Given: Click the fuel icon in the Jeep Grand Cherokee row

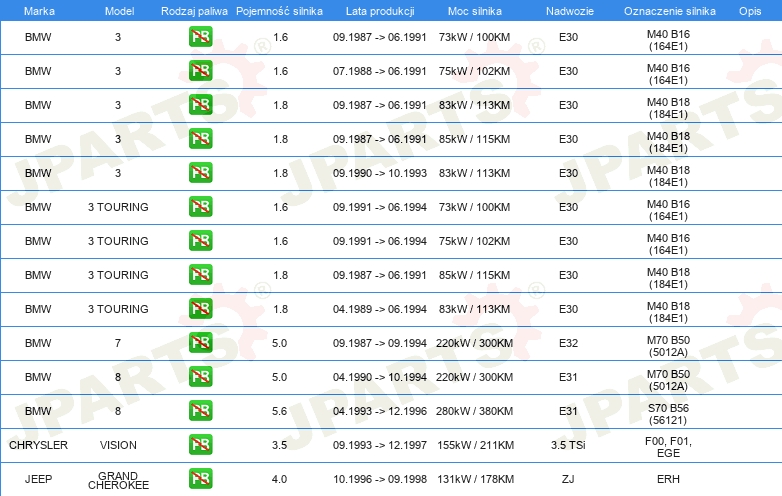Looking at the screenshot, I should tap(200, 479).
